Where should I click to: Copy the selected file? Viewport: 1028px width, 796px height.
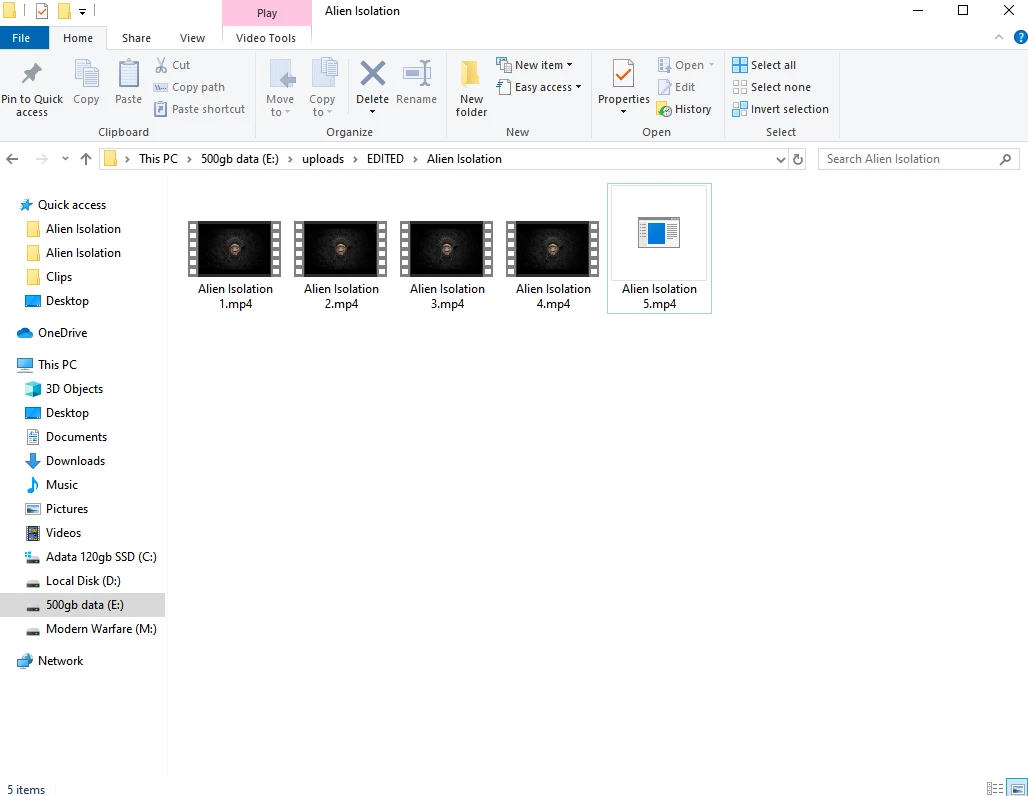click(86, 83)
